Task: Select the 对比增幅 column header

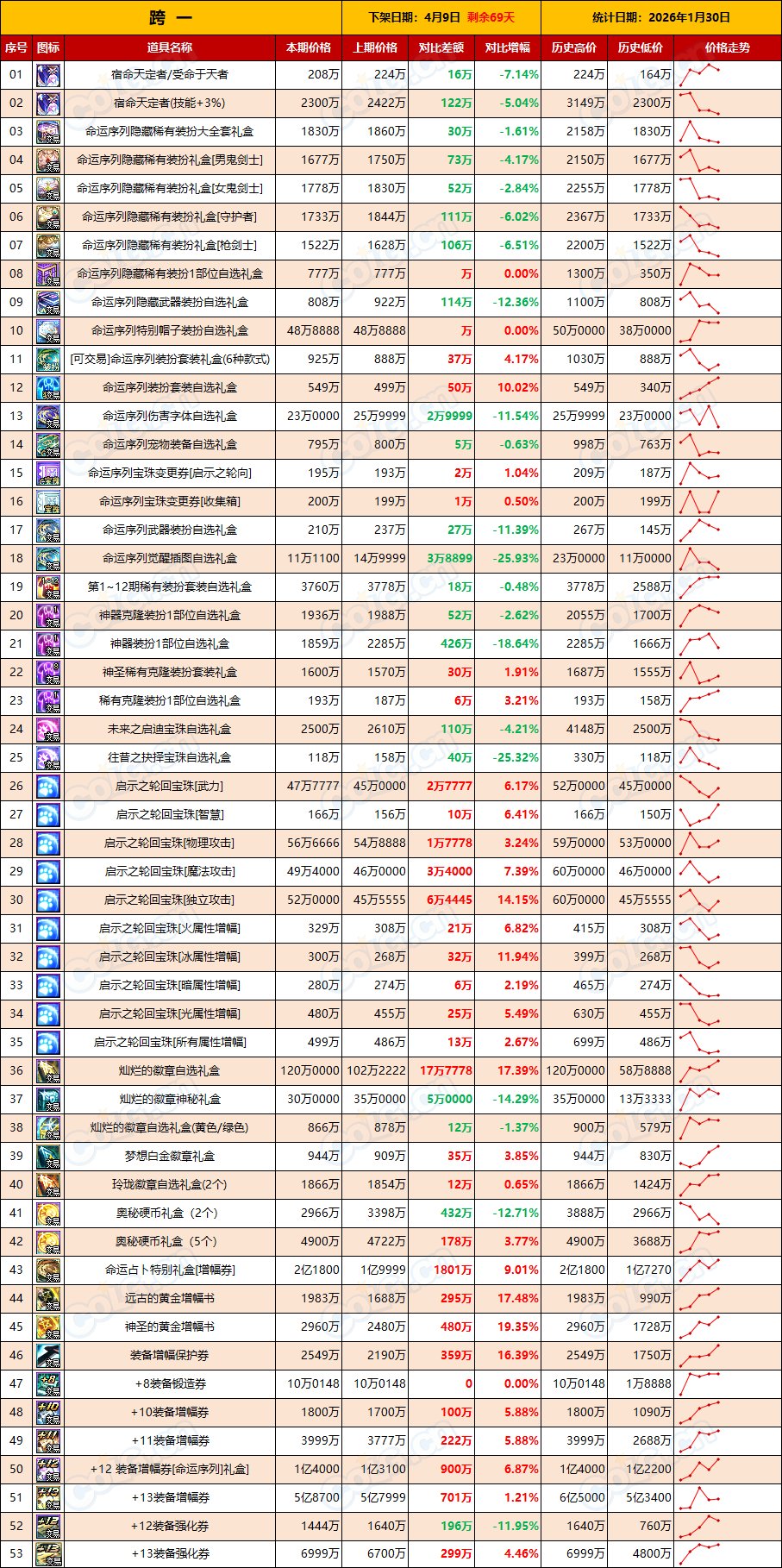Action: (507, 48)
